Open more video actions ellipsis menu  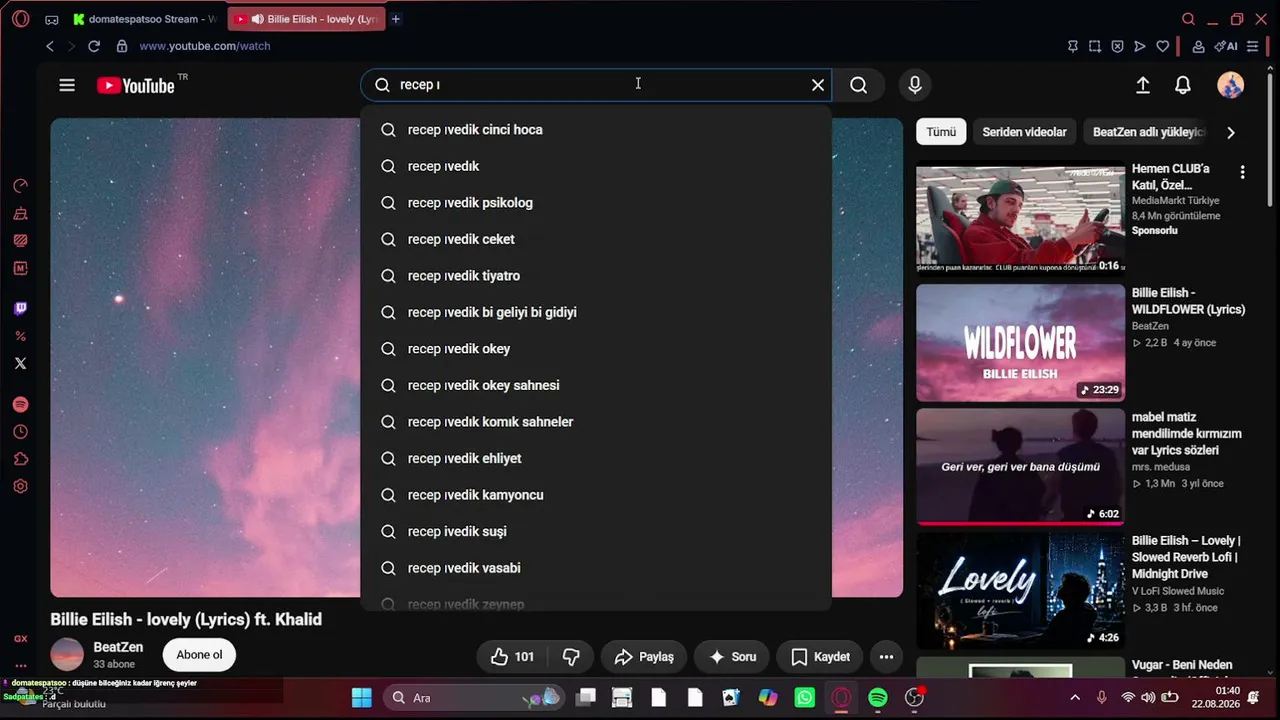coord(886,657)
